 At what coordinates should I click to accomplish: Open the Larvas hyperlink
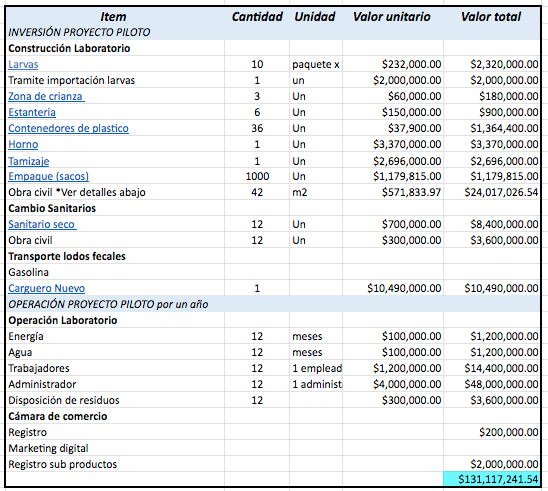[x=23, y=64]
